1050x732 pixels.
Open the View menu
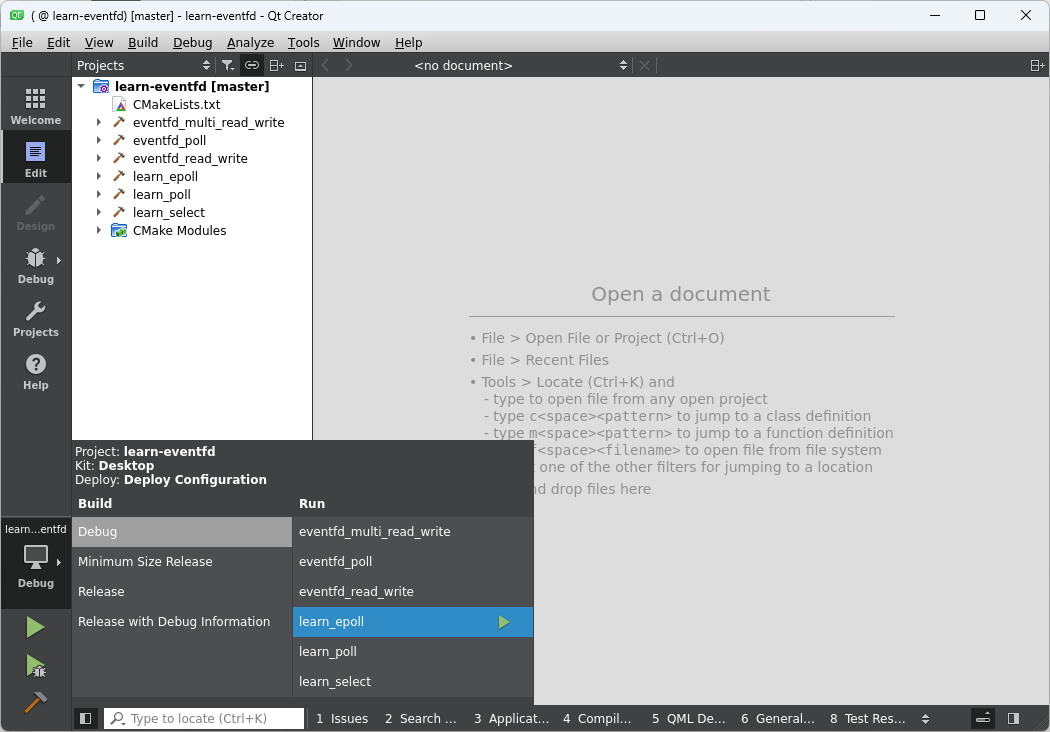point(98,42)
